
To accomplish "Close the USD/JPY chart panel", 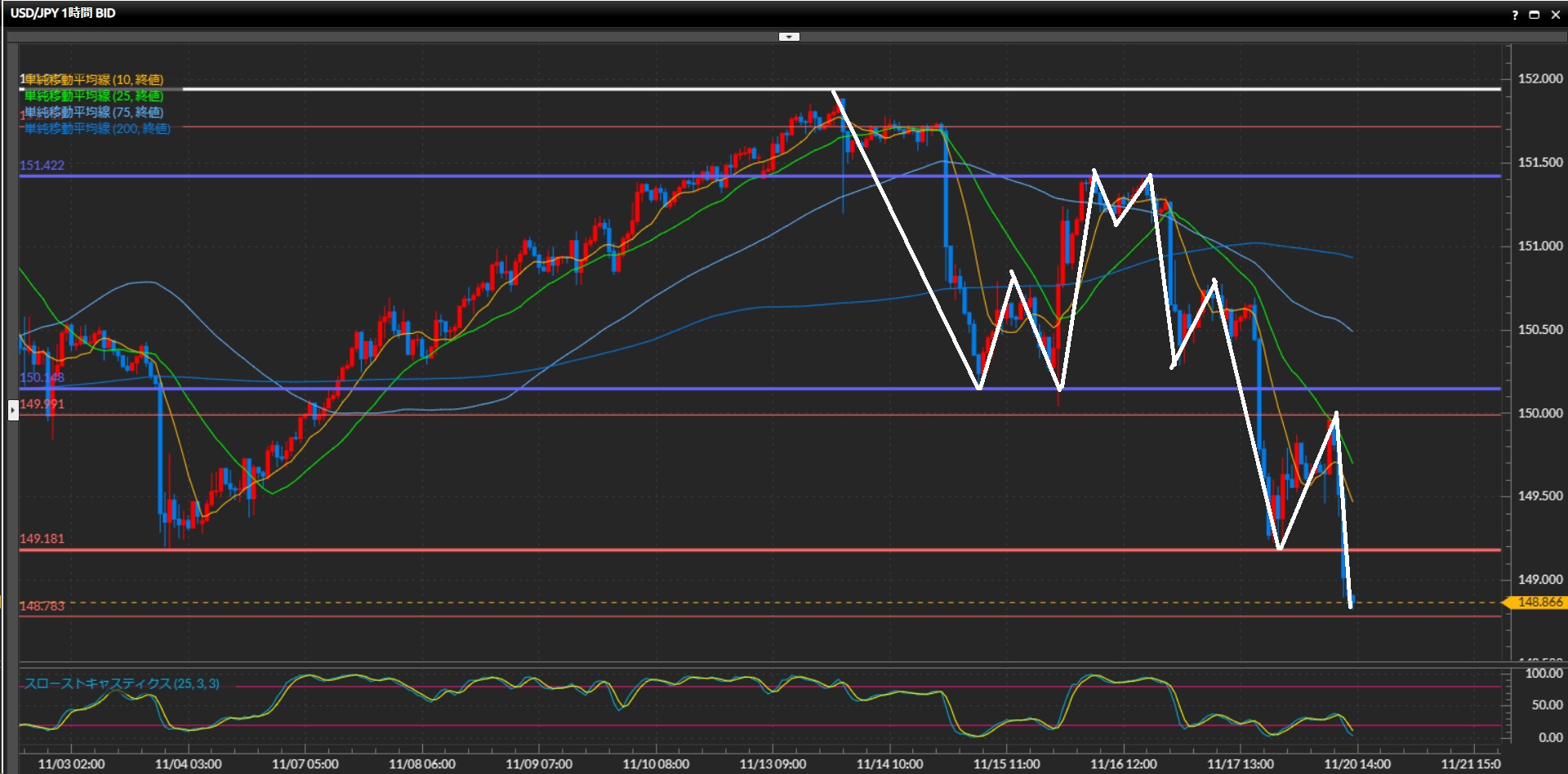I will 1555,15.
